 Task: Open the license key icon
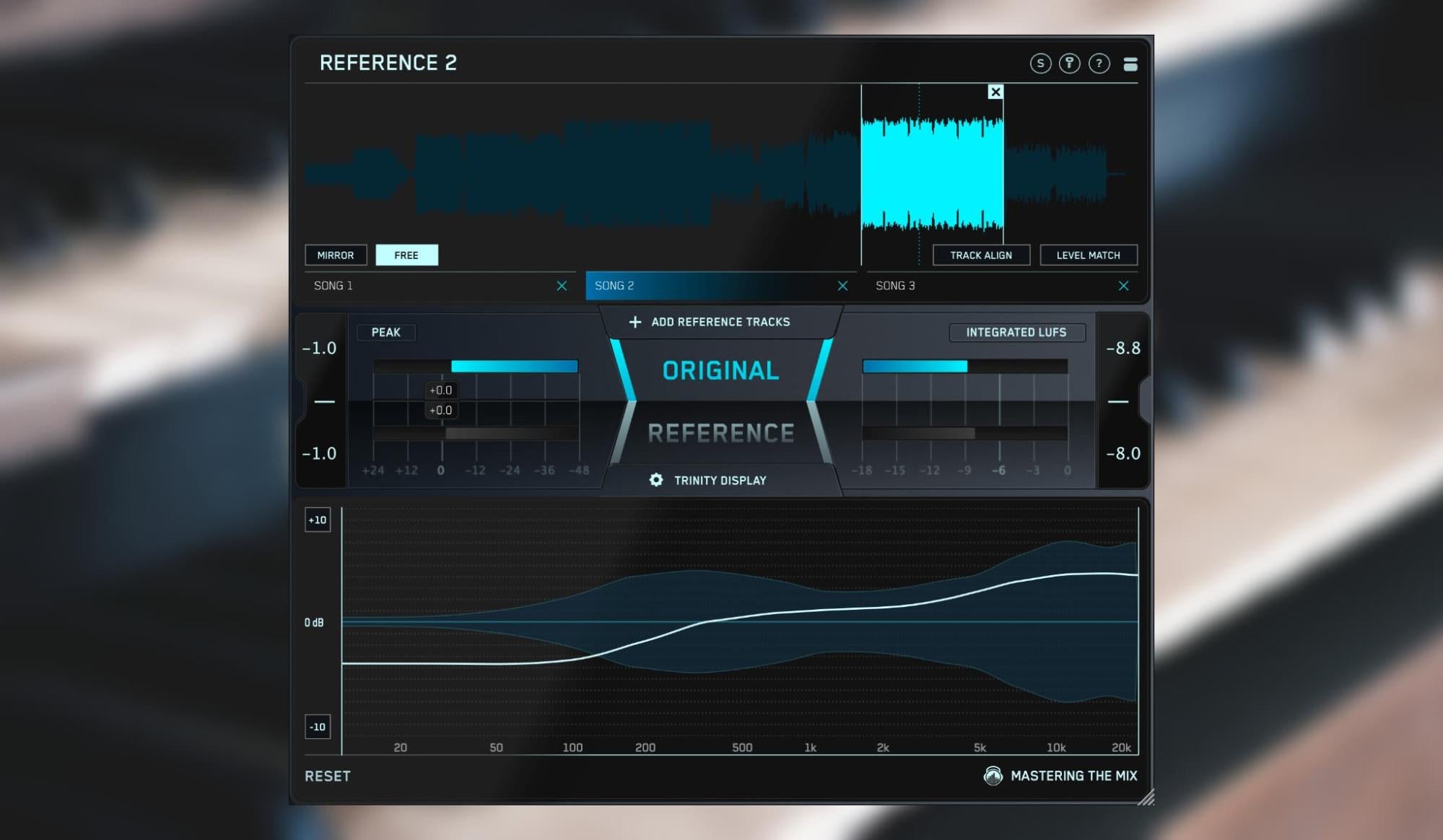(1070, 64)
